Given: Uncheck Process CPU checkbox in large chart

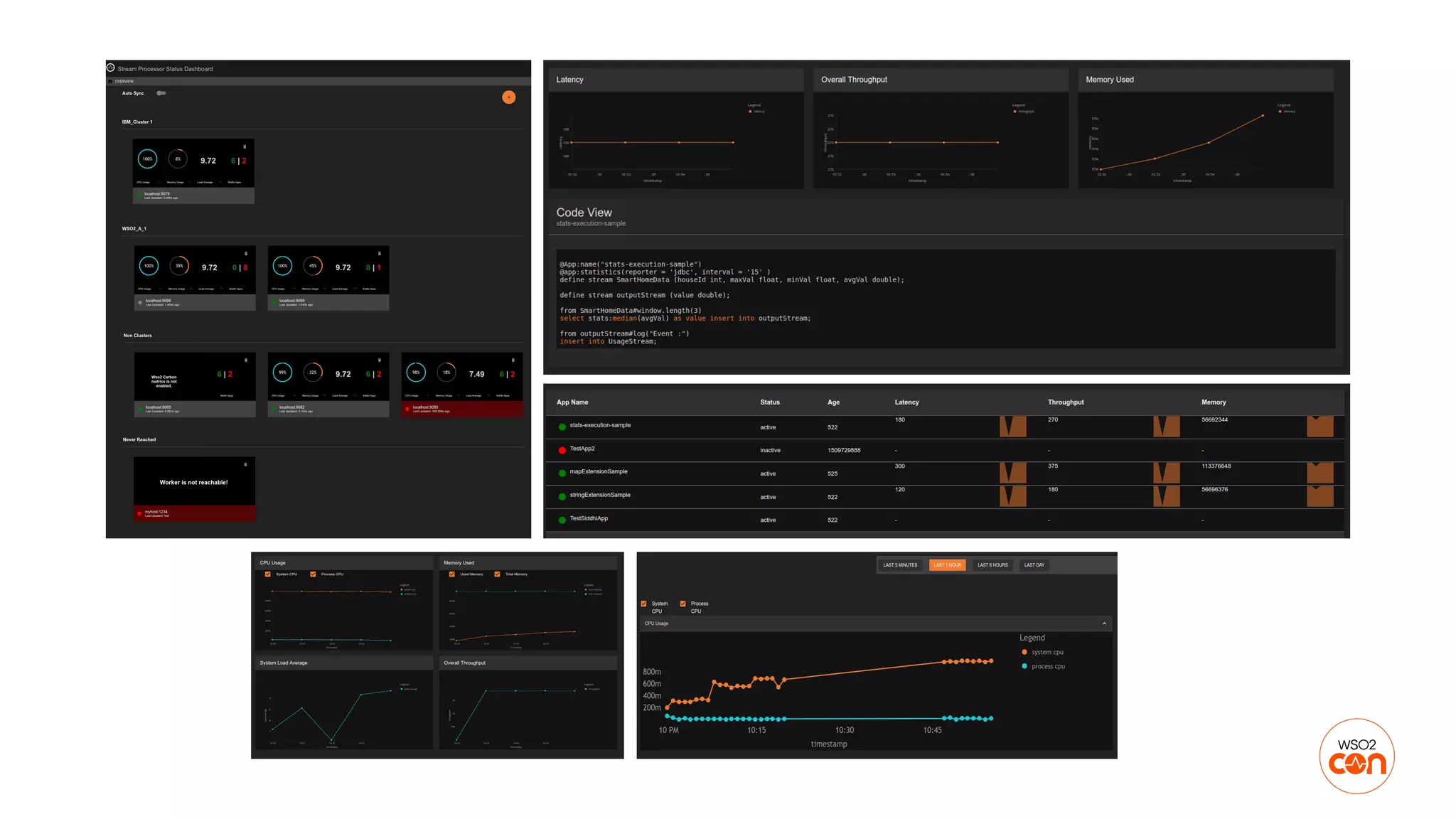Looking at the screenshot, I should [x=683, y=604].
